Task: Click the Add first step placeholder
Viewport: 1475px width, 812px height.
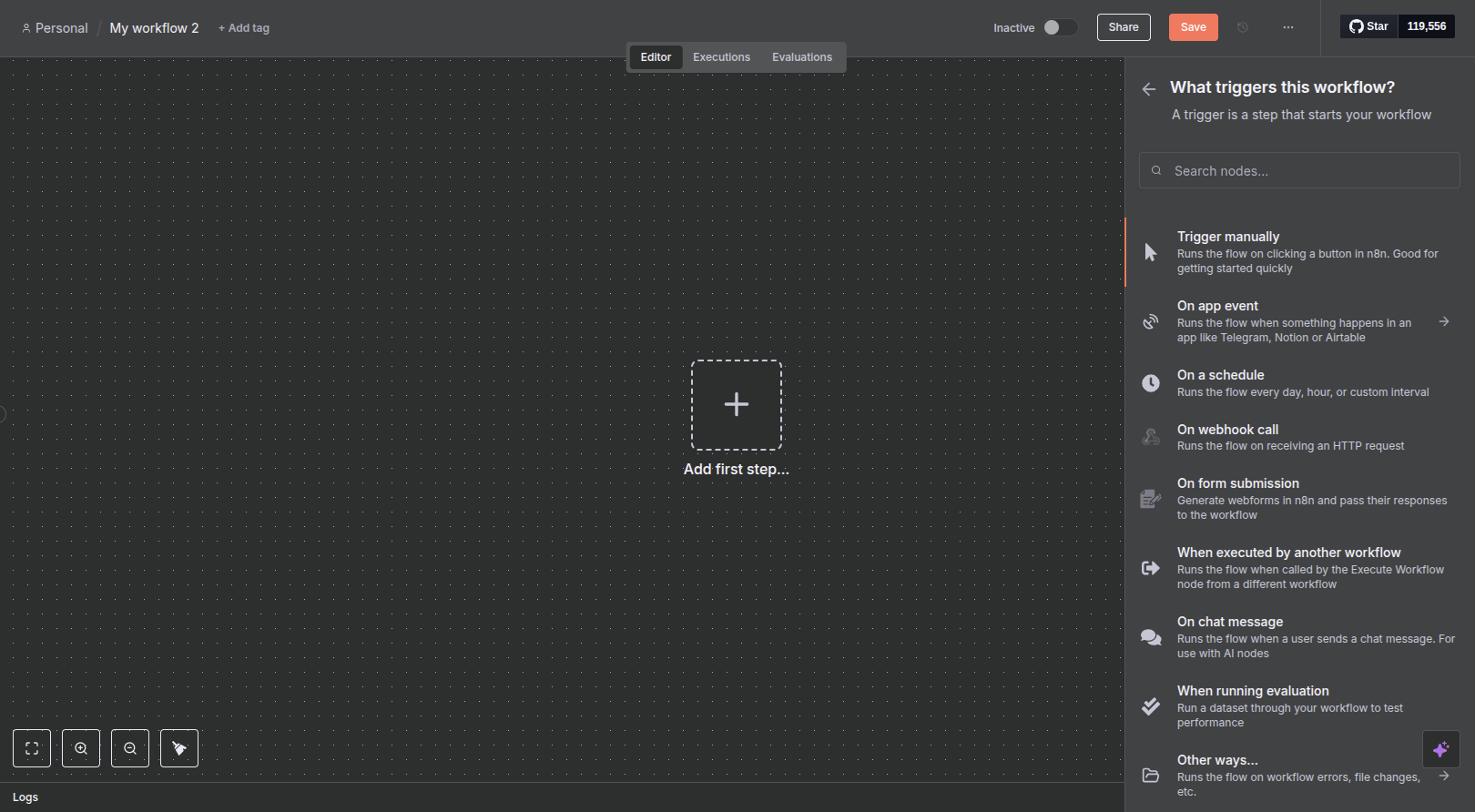Action: 737,405
